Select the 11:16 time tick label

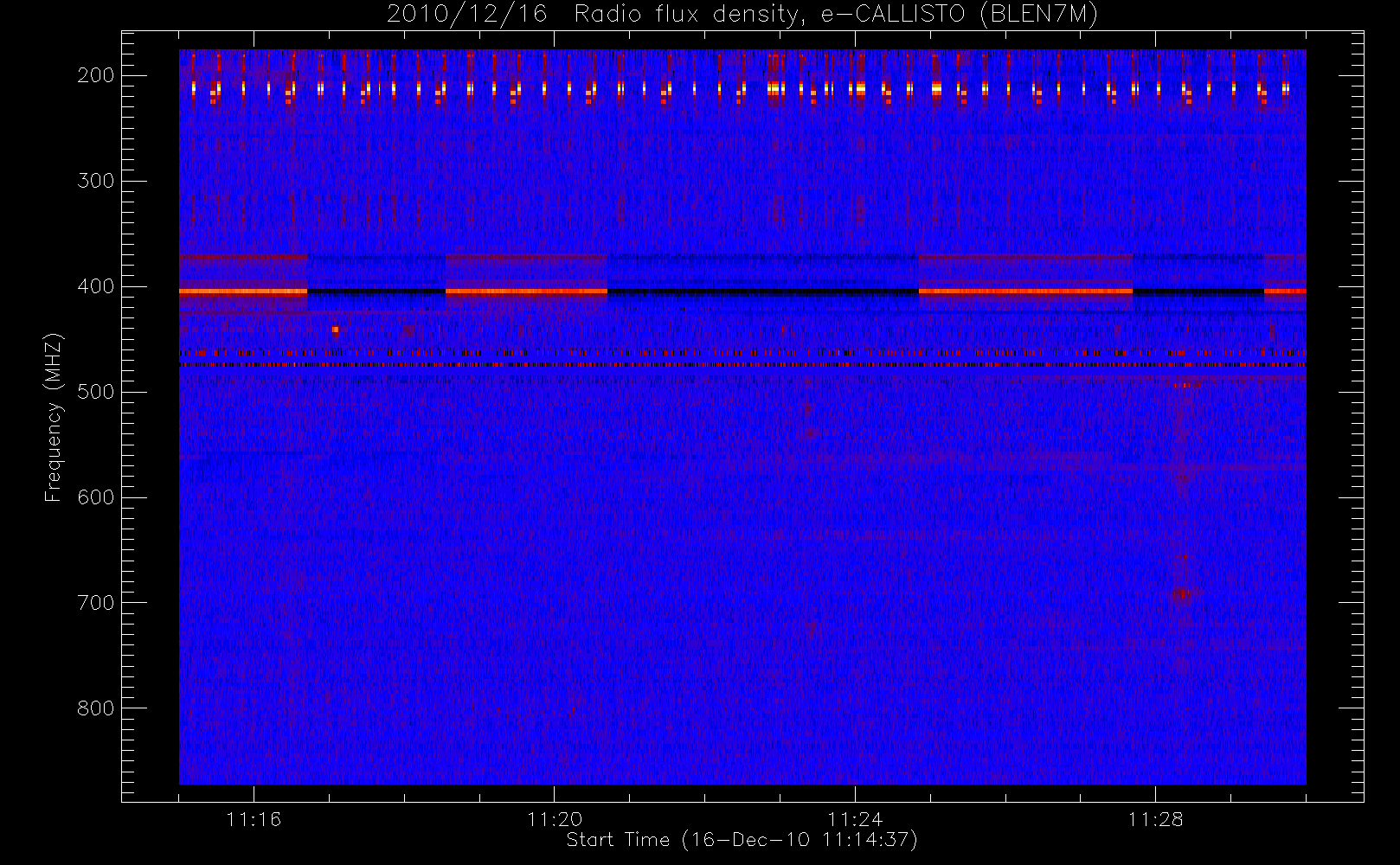coord(254,819)
